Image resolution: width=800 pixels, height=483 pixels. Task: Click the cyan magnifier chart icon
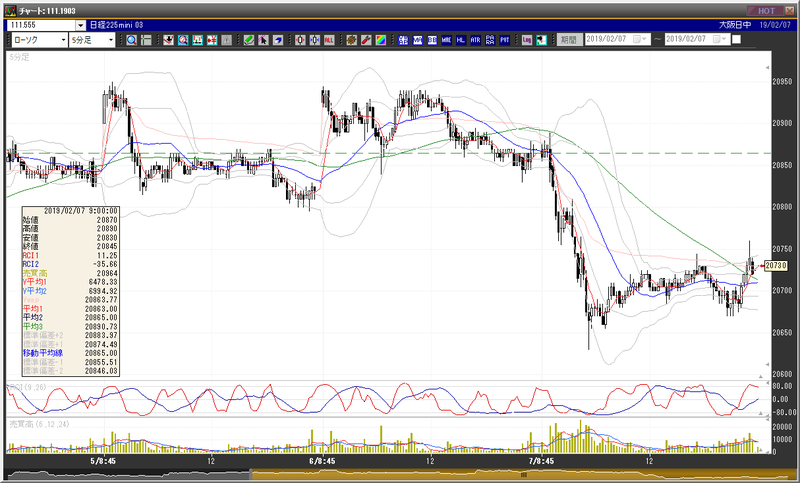(183, 40)
